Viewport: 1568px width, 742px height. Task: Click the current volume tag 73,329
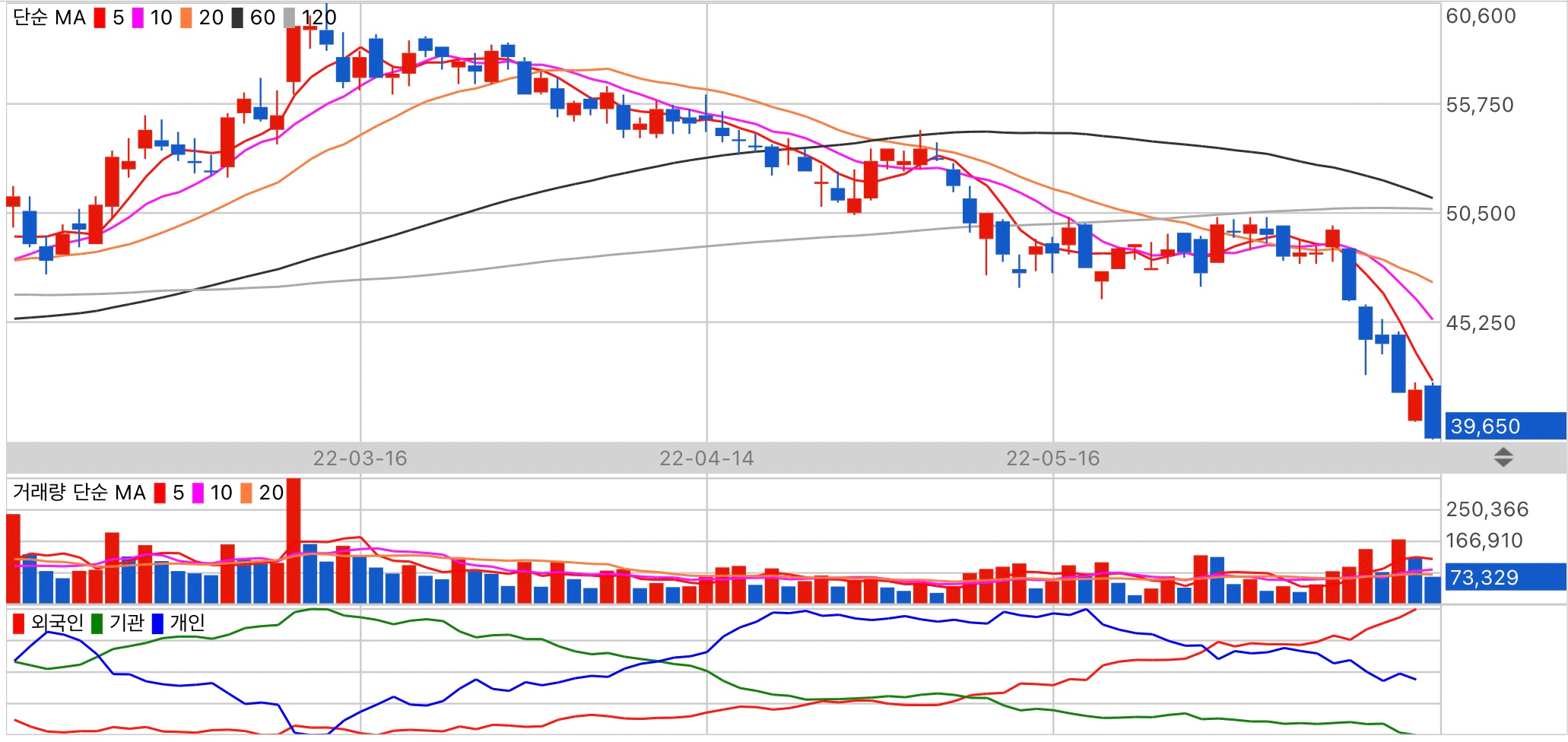click(1505, 577)
